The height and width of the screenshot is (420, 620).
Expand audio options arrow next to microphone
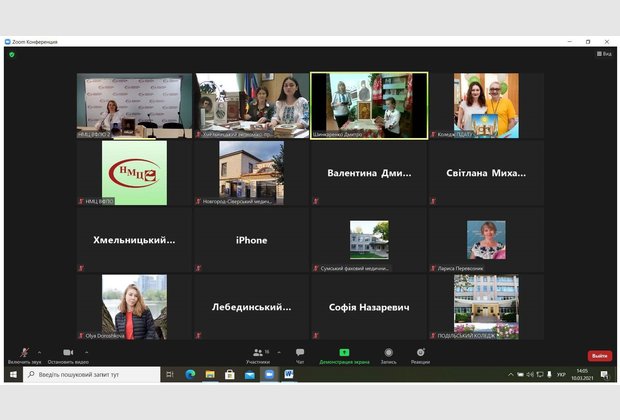[x=41, y=351]
